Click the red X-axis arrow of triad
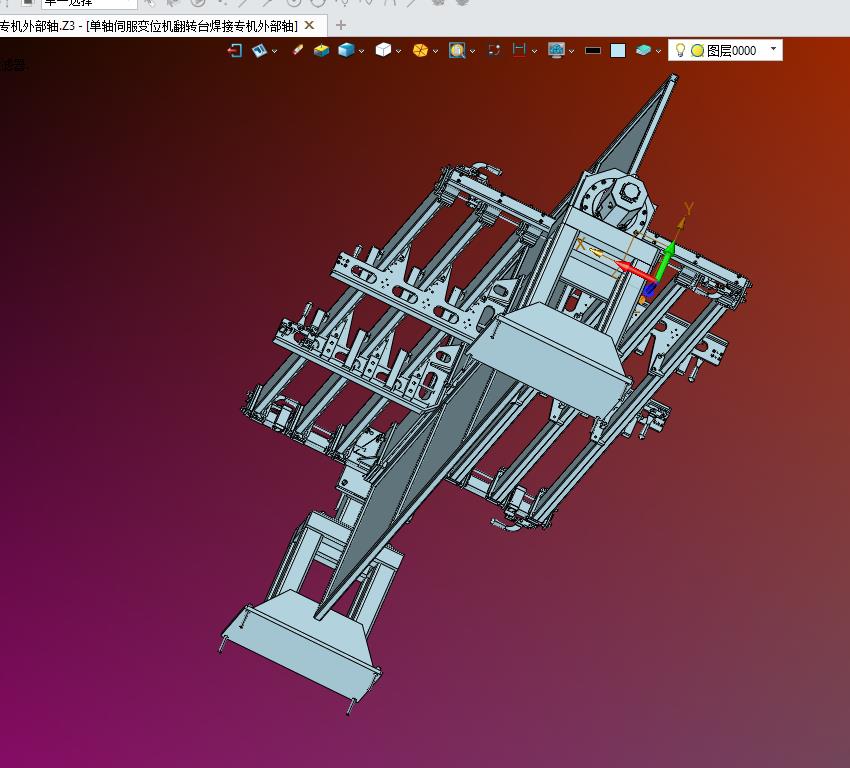The image size is (850, 768). tap(635, 270)
